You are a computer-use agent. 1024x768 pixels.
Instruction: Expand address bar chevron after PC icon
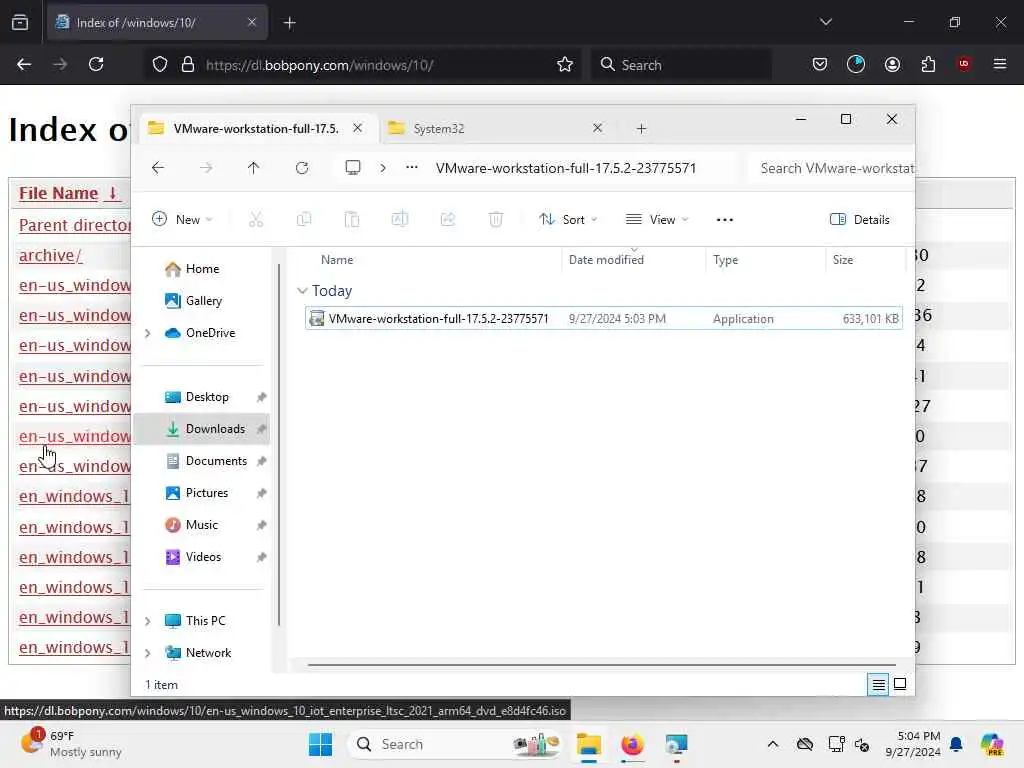tap(383, 168)
